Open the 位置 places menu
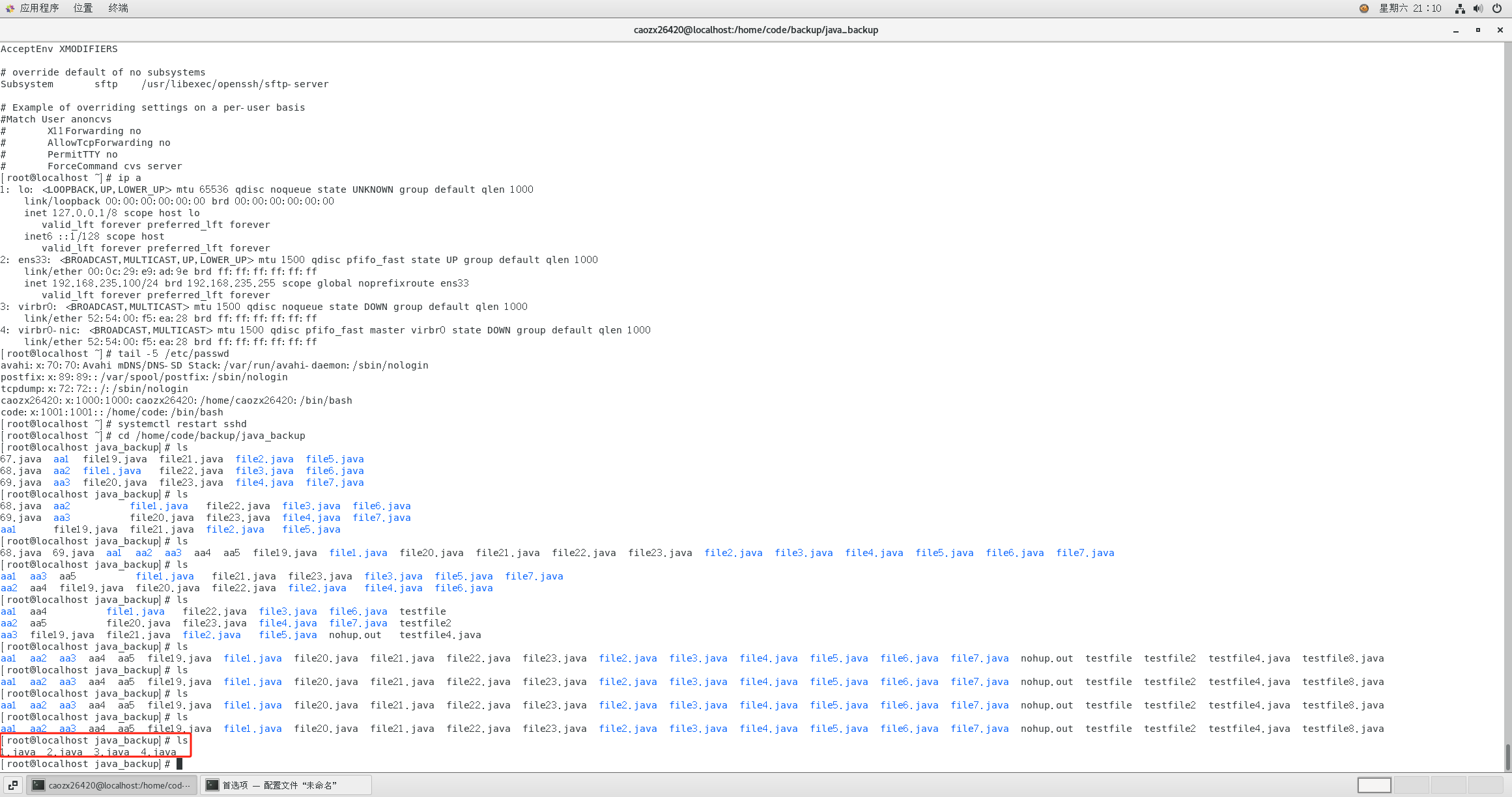1512x797 pixels. (83, 8)
